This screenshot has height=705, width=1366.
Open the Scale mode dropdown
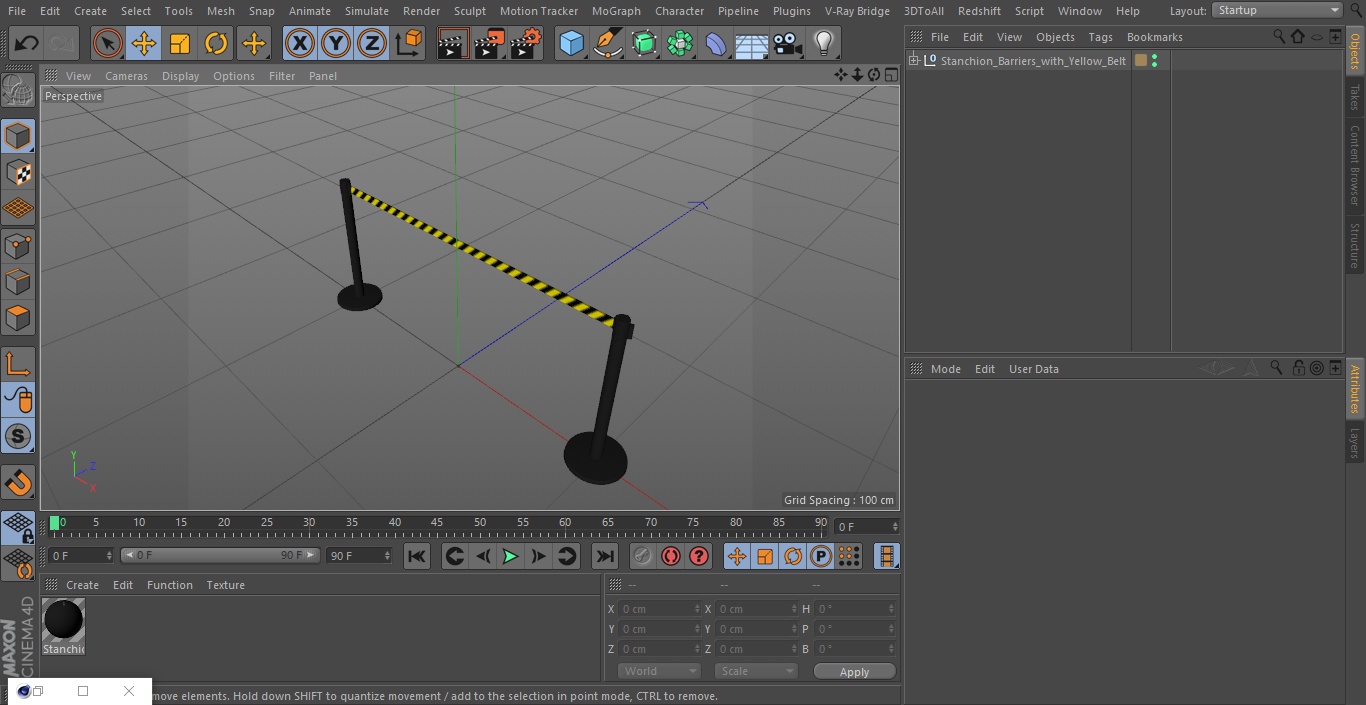coord(756,671)
